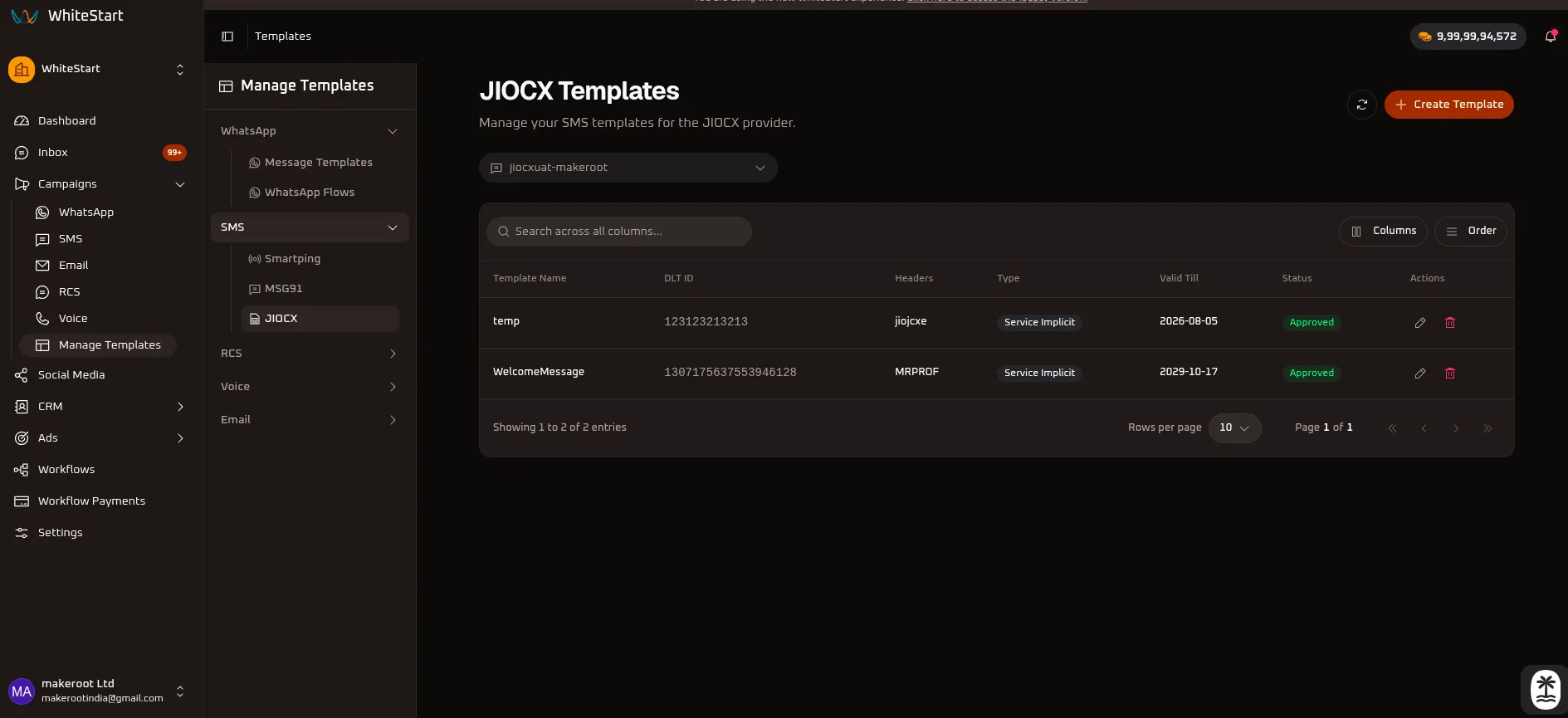Open the jiocxuat-makeroot account dropdown
The image size is (1568, 718).
(628, 168)
